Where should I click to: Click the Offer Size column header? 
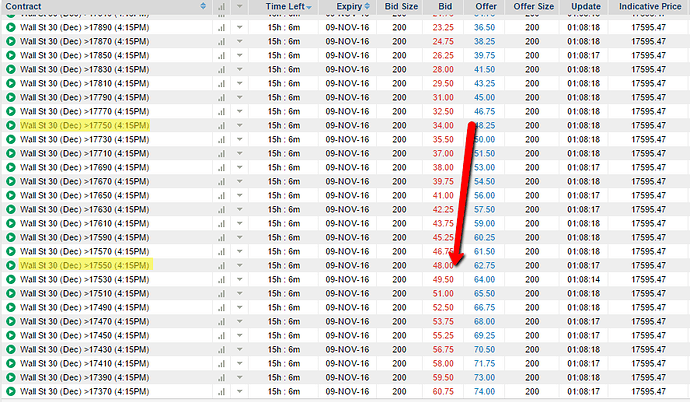533,6
